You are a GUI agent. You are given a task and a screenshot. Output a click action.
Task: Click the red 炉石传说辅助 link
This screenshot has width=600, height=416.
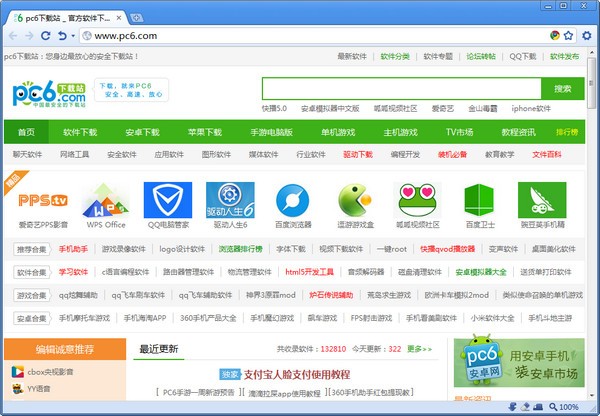click(x=331, y=295)
